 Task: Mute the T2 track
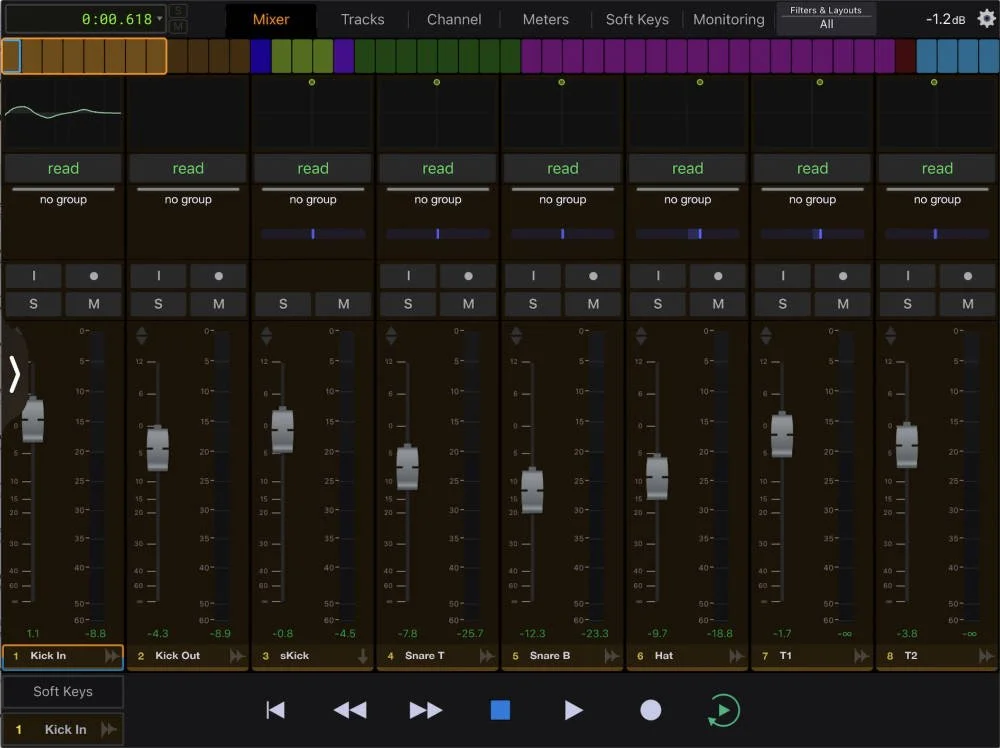pyautogui.click(x=968, y=304)
